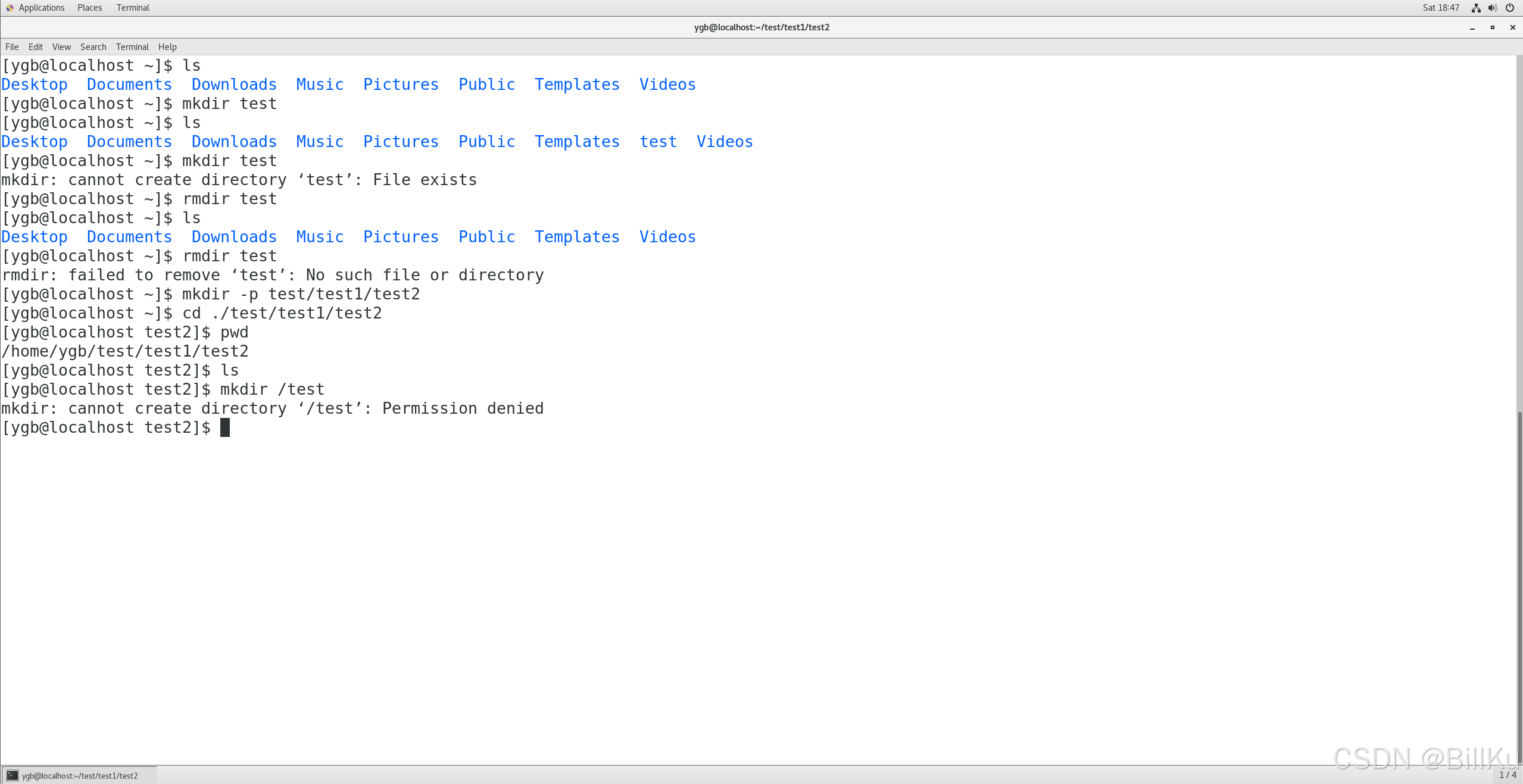Open the Help menu
1523x784 pixels.
click(x=167, y=47)
